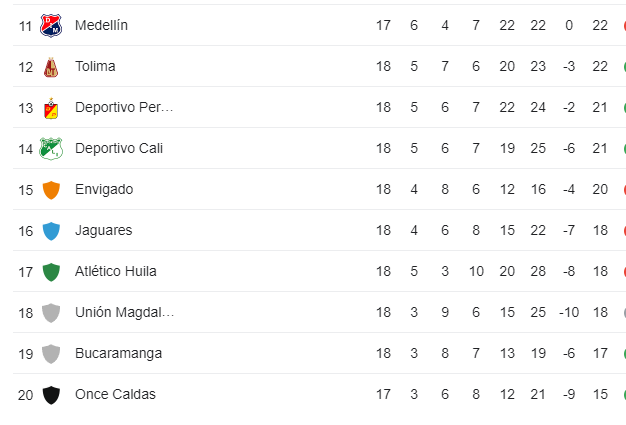Select the Once Caldas team name
Screen dimensions: 626x425
[x=115, y=394]
